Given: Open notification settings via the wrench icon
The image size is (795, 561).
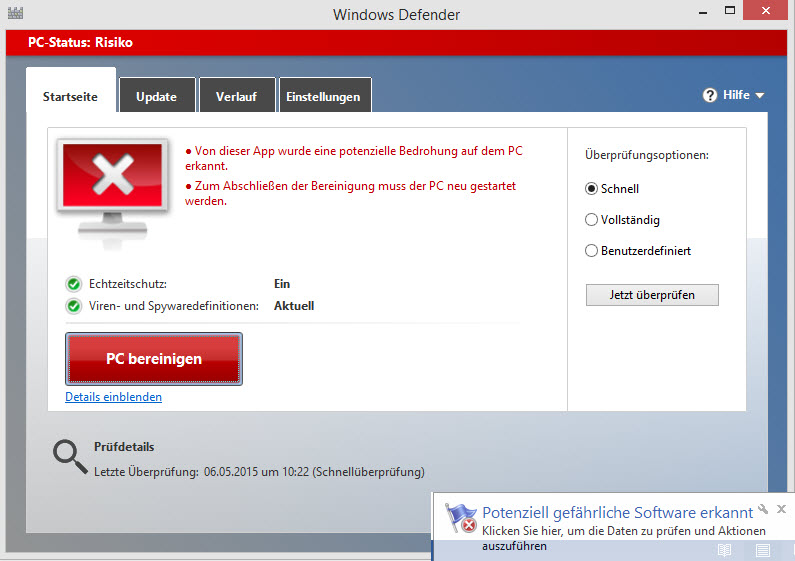Looking at the screenshot, I should [x=763, y=509].
